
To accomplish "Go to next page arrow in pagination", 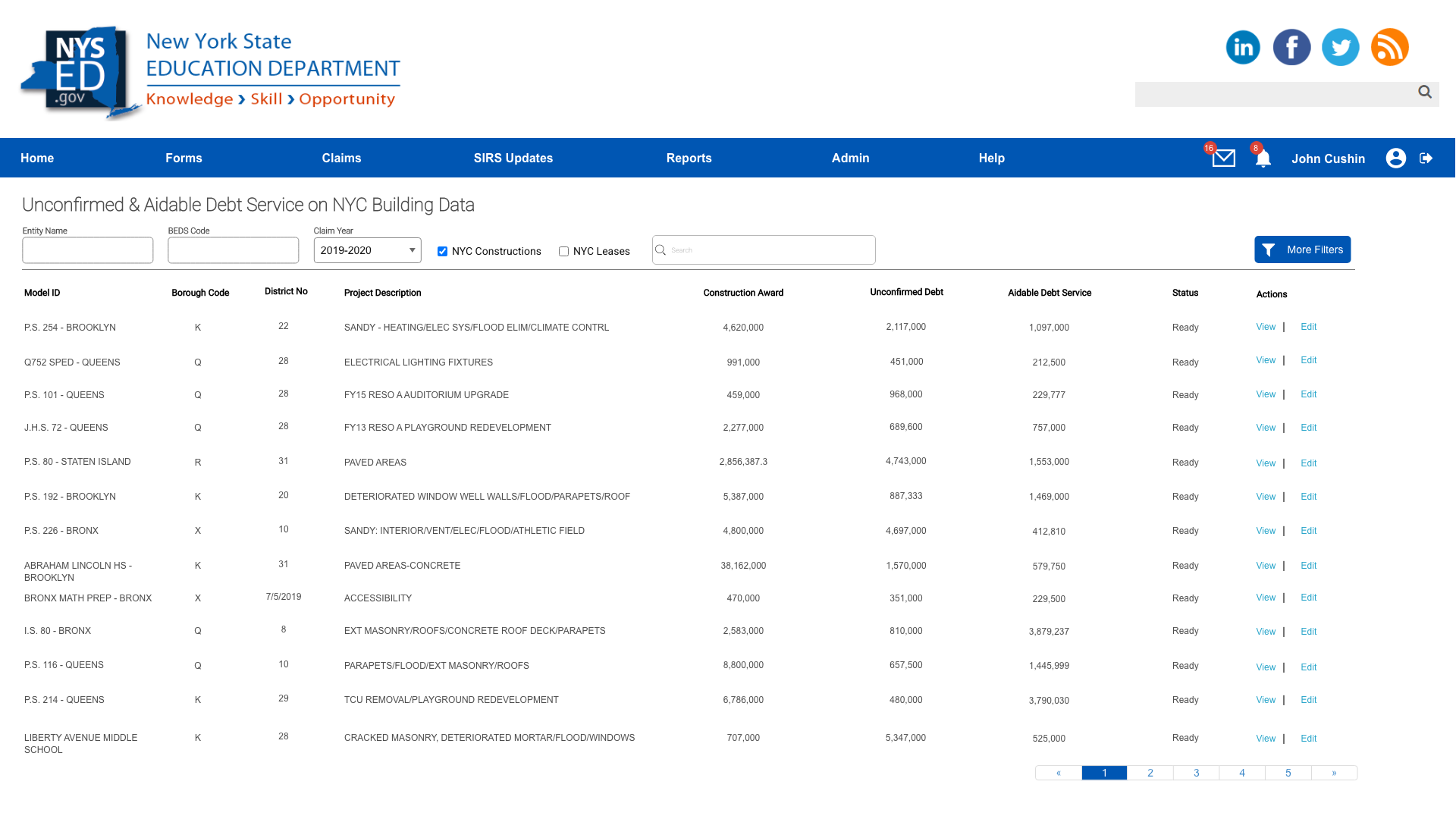I will coord(1334,773).
